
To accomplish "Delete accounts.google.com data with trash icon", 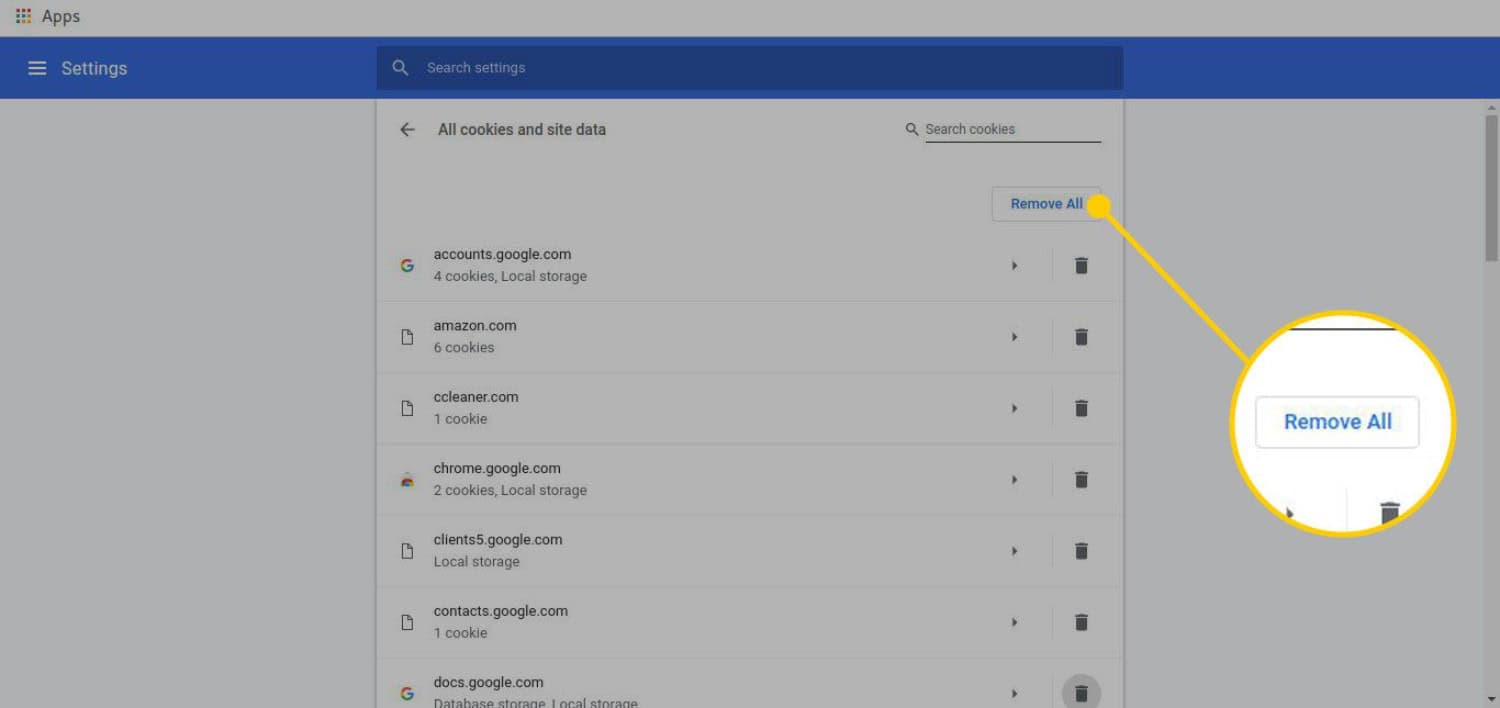I will coord(1081,266).
